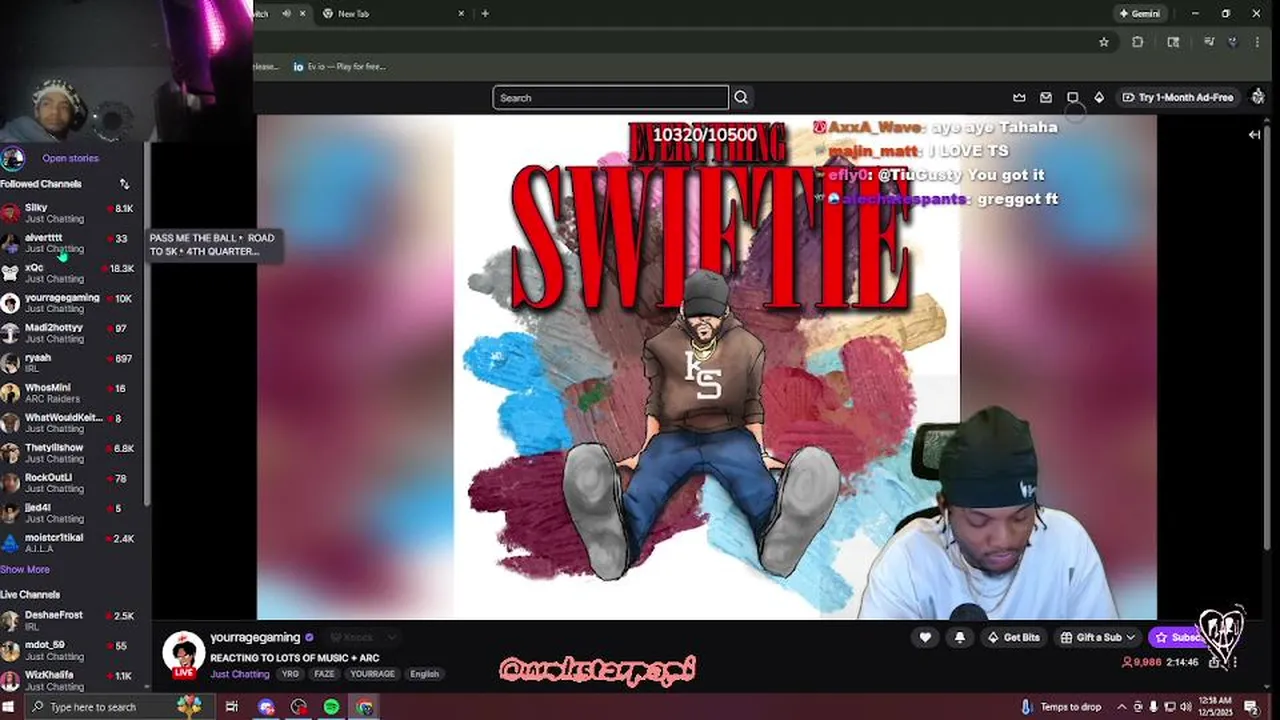Open the Windows notification center icon
1280x720 pixels.
[1251, 707]
